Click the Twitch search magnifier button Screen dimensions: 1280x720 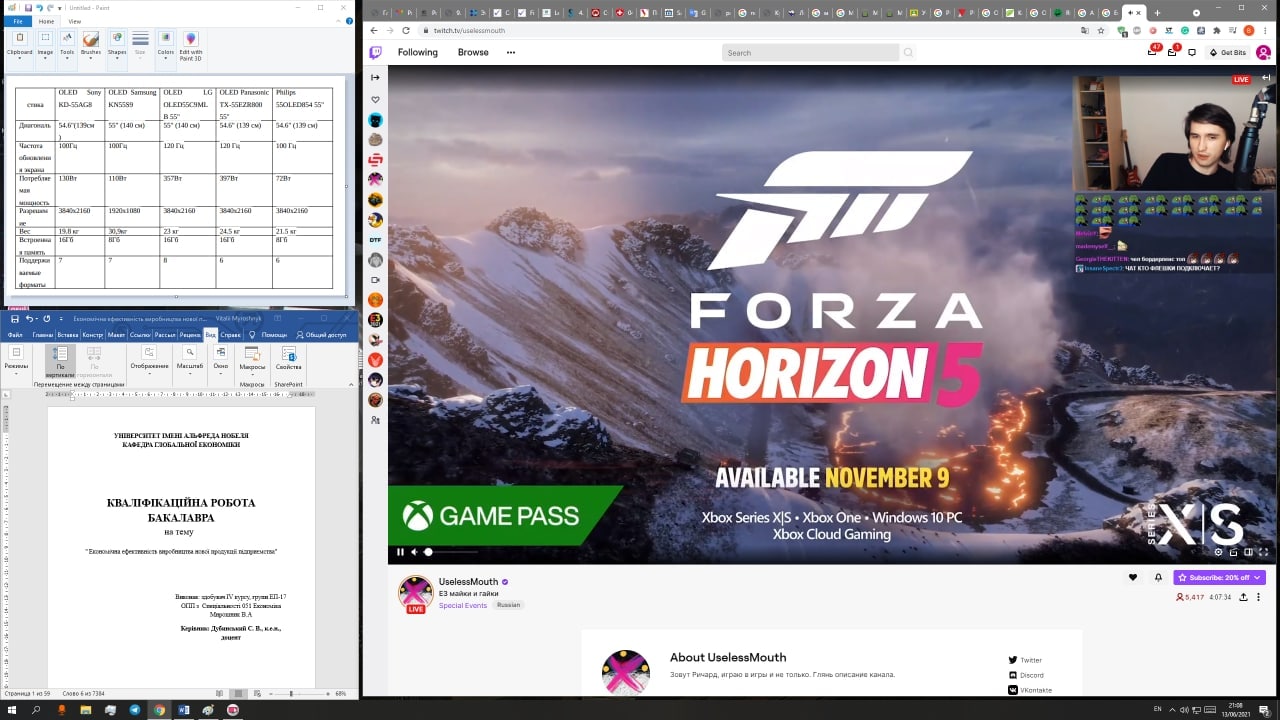click(x=908, y=52)
